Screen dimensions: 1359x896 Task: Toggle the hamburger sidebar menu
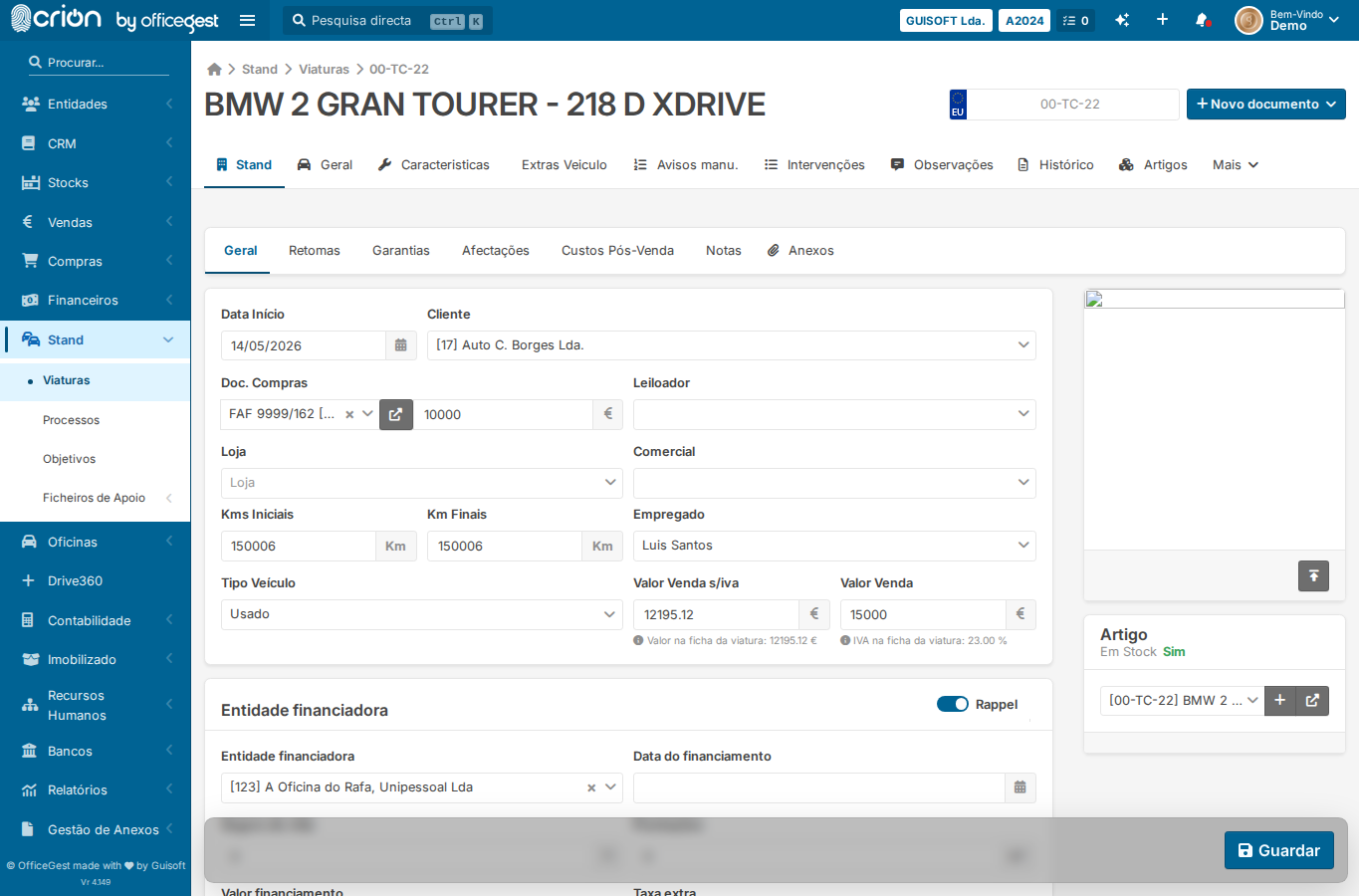click(x=248, y=20)
